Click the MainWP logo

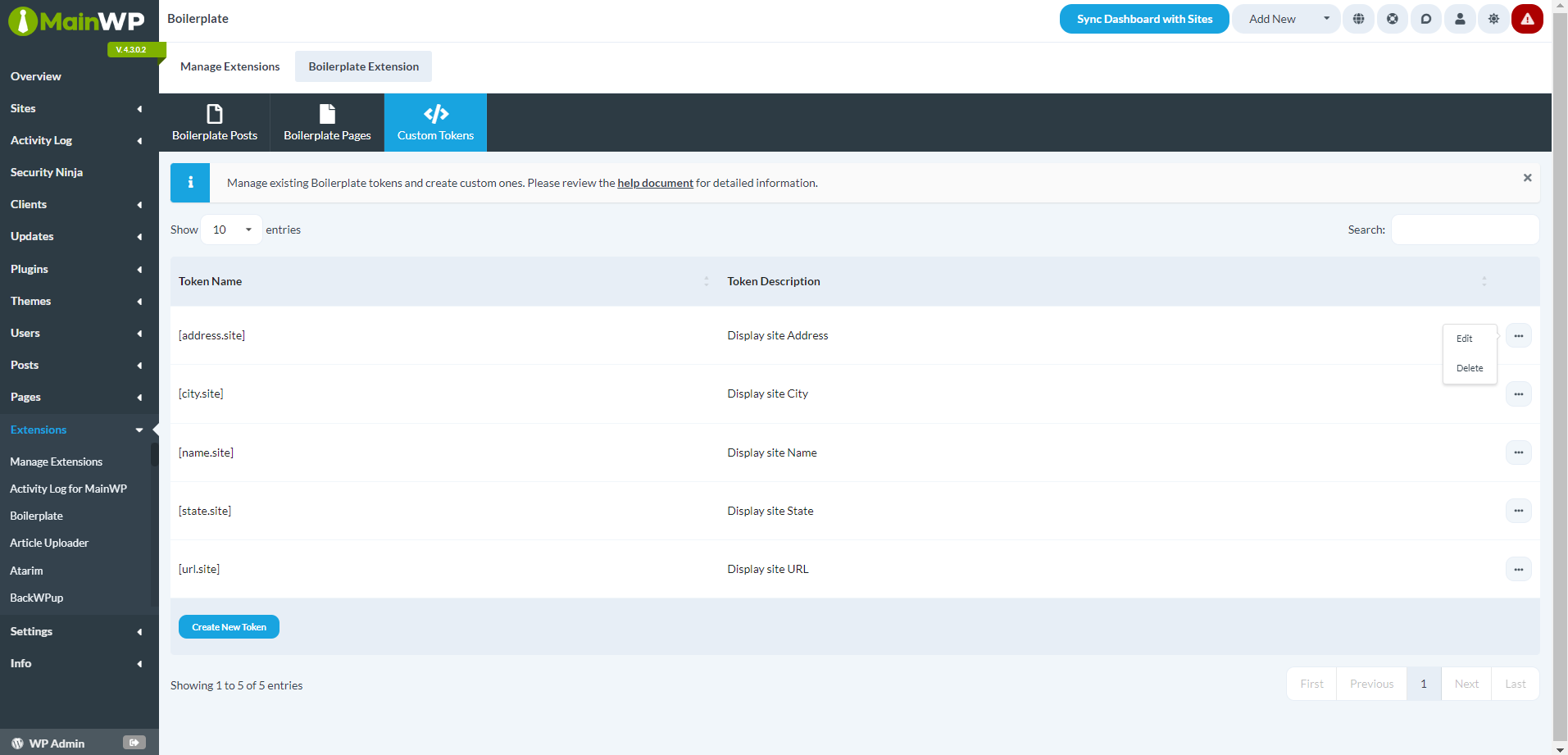point(76,20)
